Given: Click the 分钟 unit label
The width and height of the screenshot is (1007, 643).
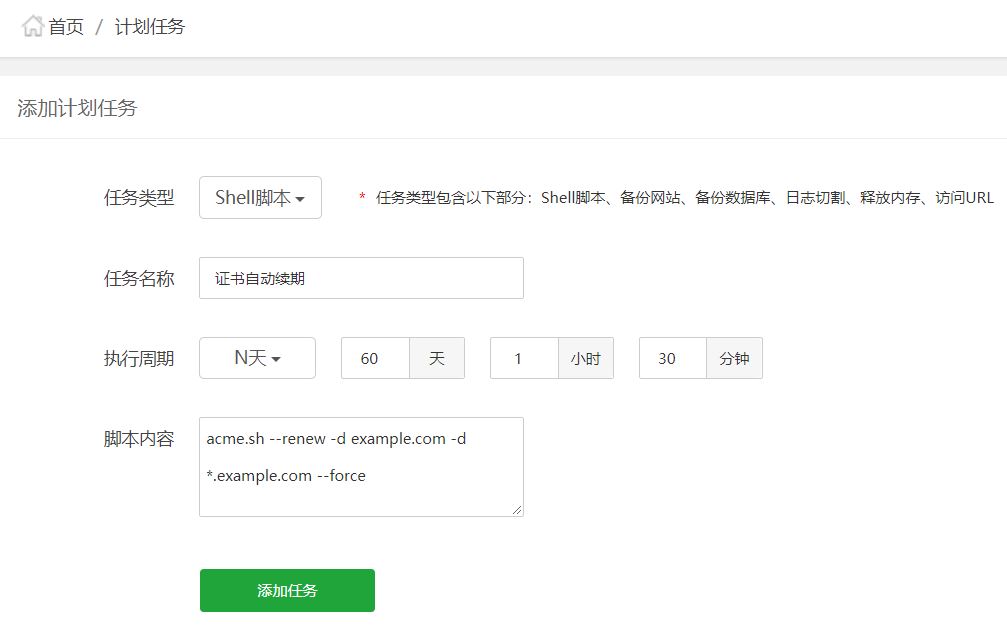Looking at the screenshot, I should [x=734, y=358].
